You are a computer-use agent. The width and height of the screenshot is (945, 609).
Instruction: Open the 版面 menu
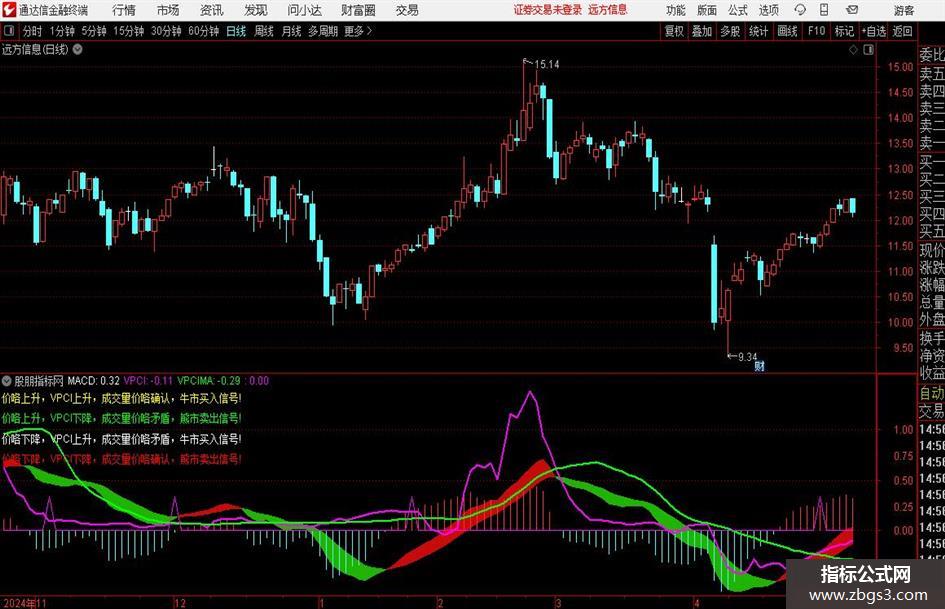coord(706,10)
